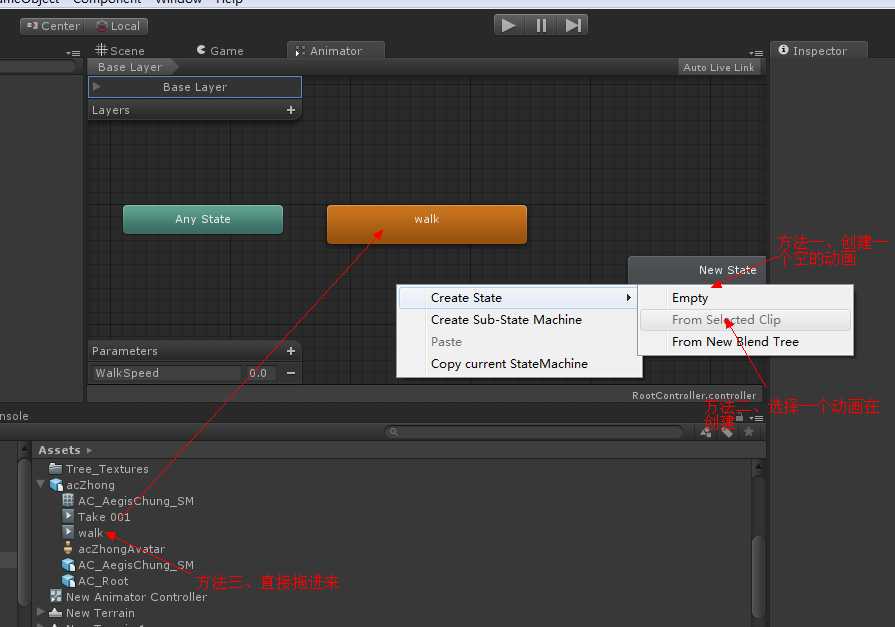Select the Base Layer entry in layers list

coord(195,87)
